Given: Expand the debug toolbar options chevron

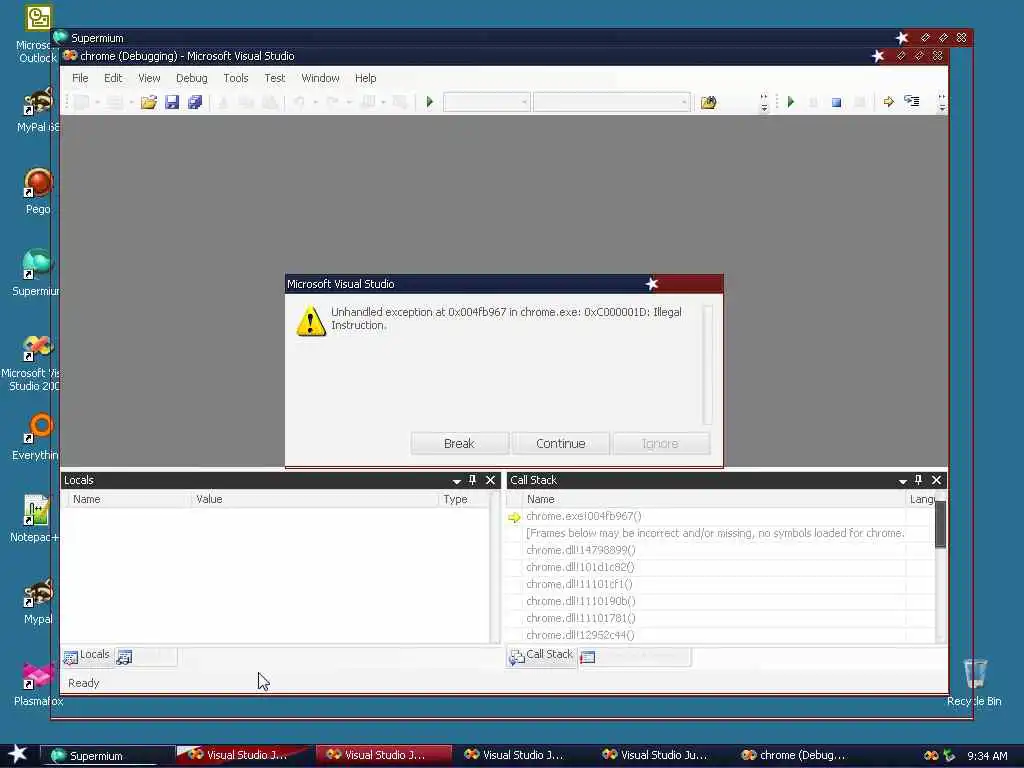Looking at the screenshot, I should click(941, 103).
